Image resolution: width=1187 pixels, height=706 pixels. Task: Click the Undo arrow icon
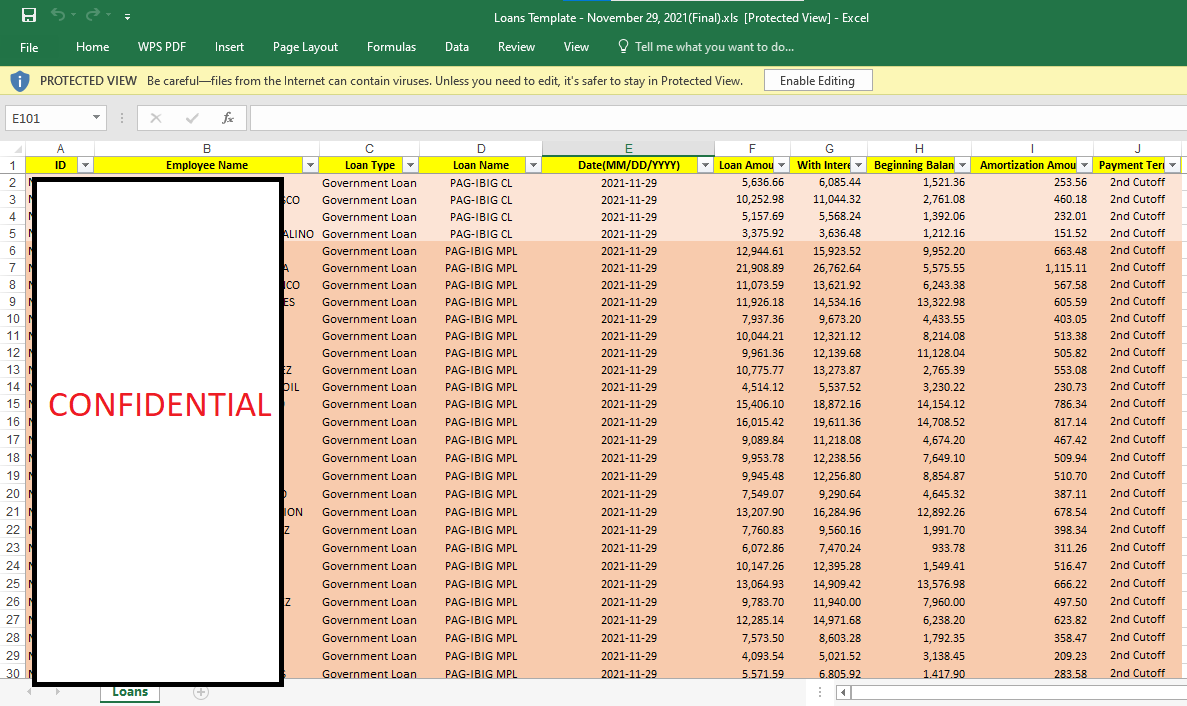click(x=58, y=16)
